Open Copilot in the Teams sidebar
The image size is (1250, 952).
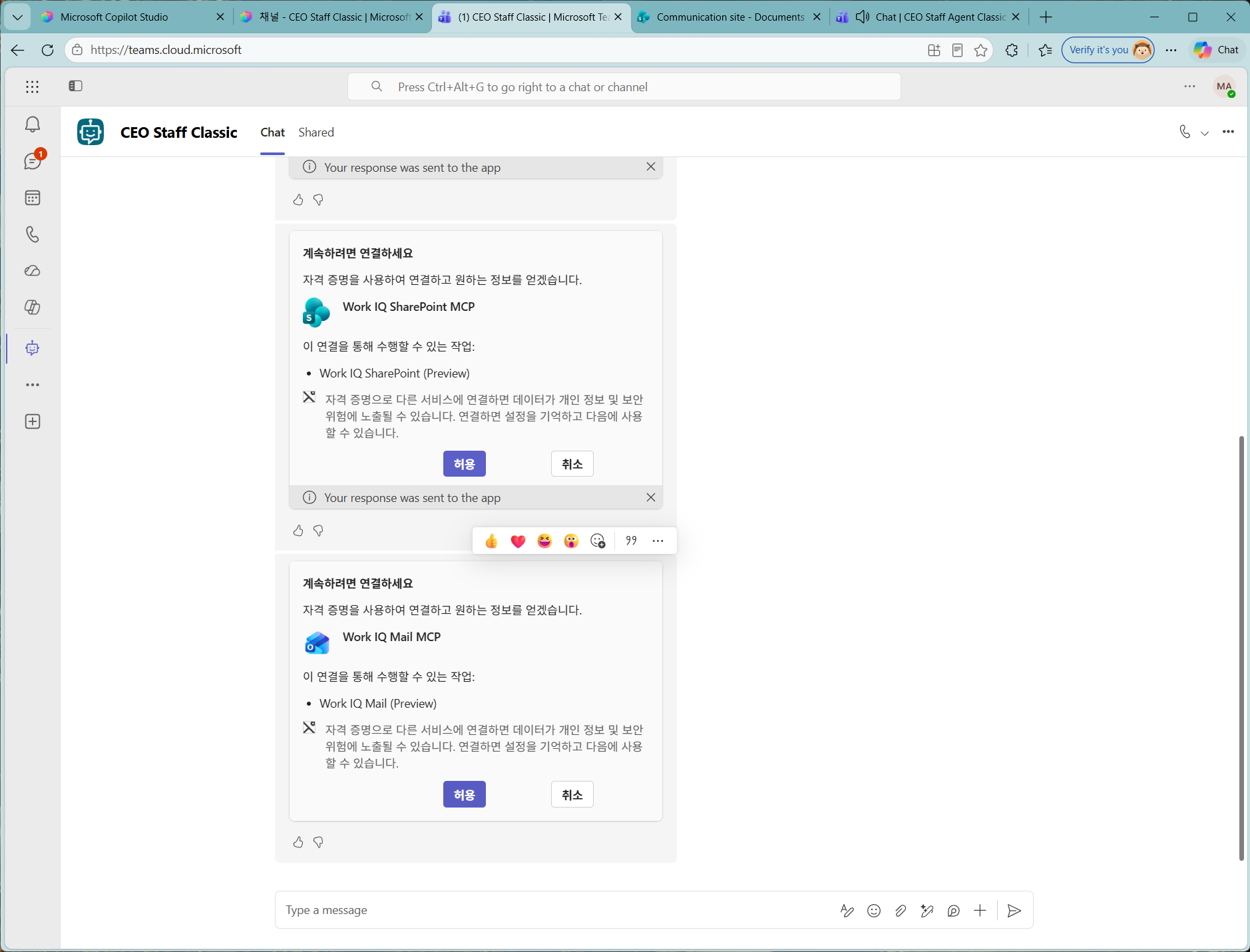(32, 308)
